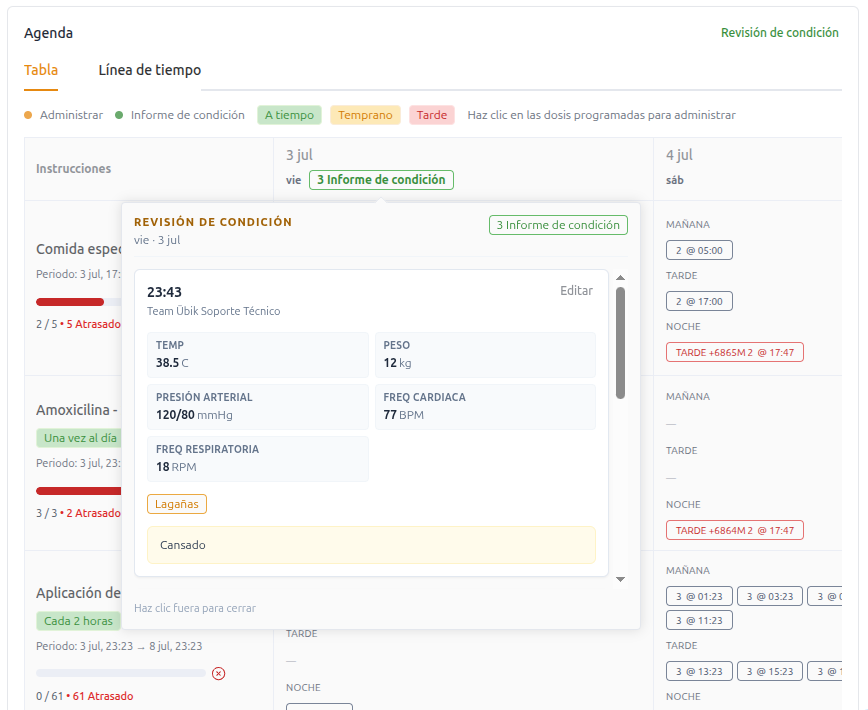
Task: Administer the 2 @ 05:00 dose
Action: 699,250
